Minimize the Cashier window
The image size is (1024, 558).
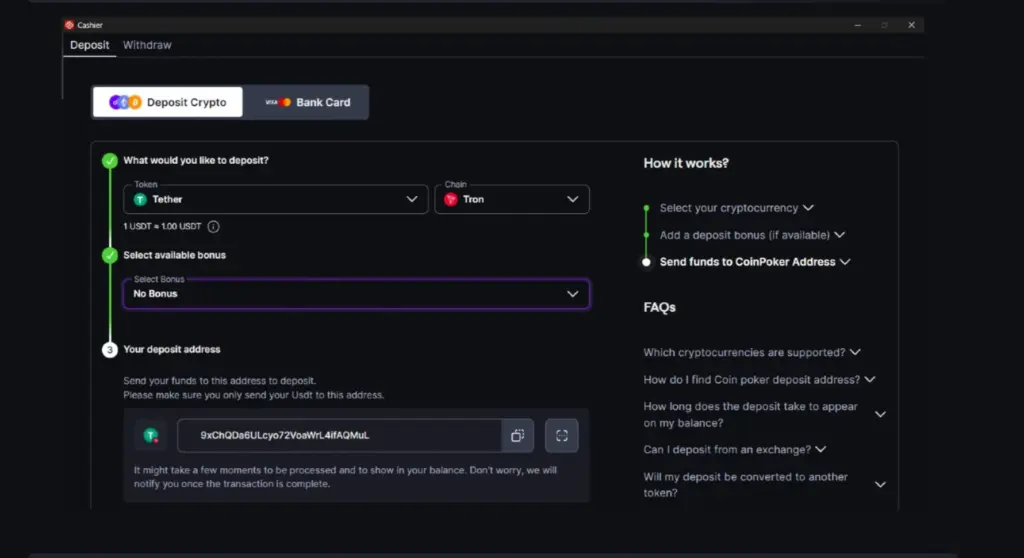(x=857, y=25)
